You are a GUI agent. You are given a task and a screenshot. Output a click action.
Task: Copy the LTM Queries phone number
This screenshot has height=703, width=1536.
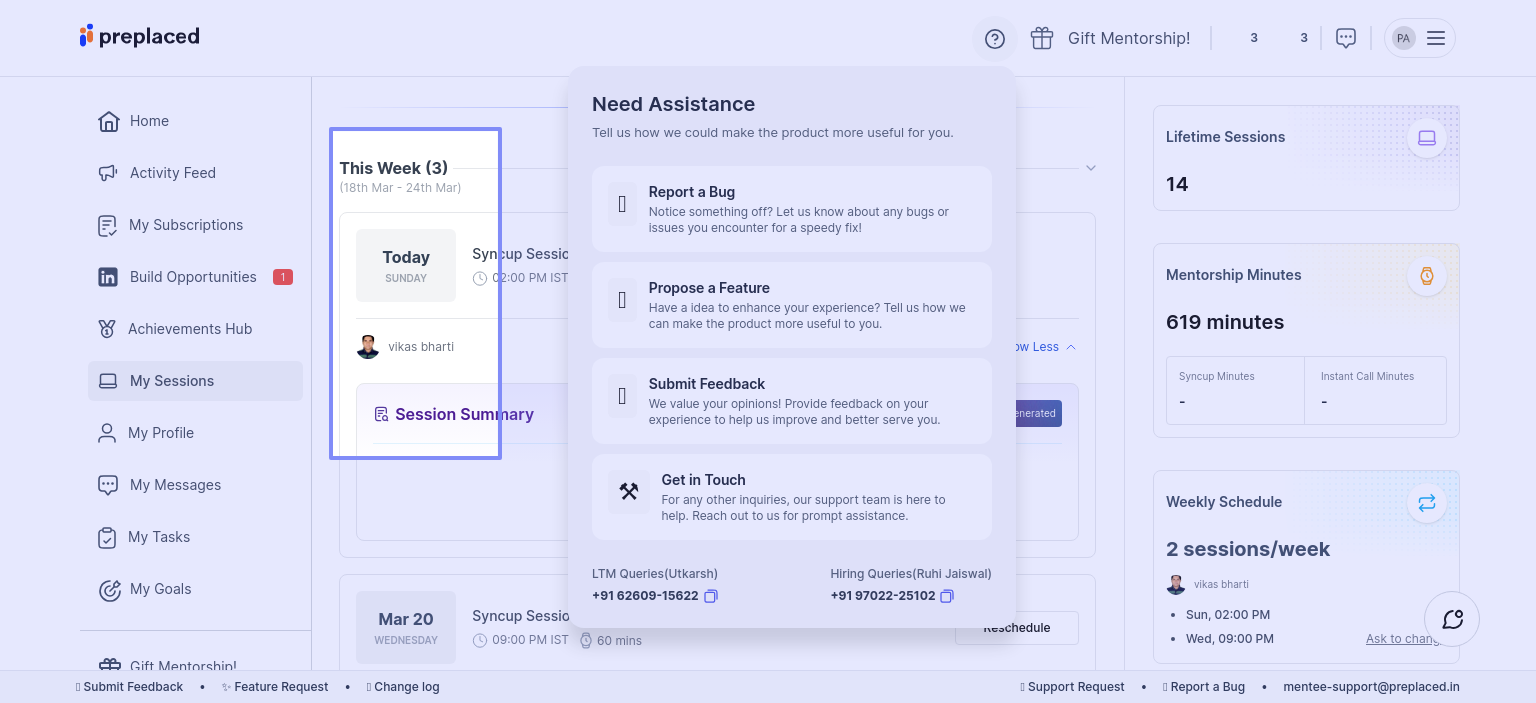click(711, 596)
